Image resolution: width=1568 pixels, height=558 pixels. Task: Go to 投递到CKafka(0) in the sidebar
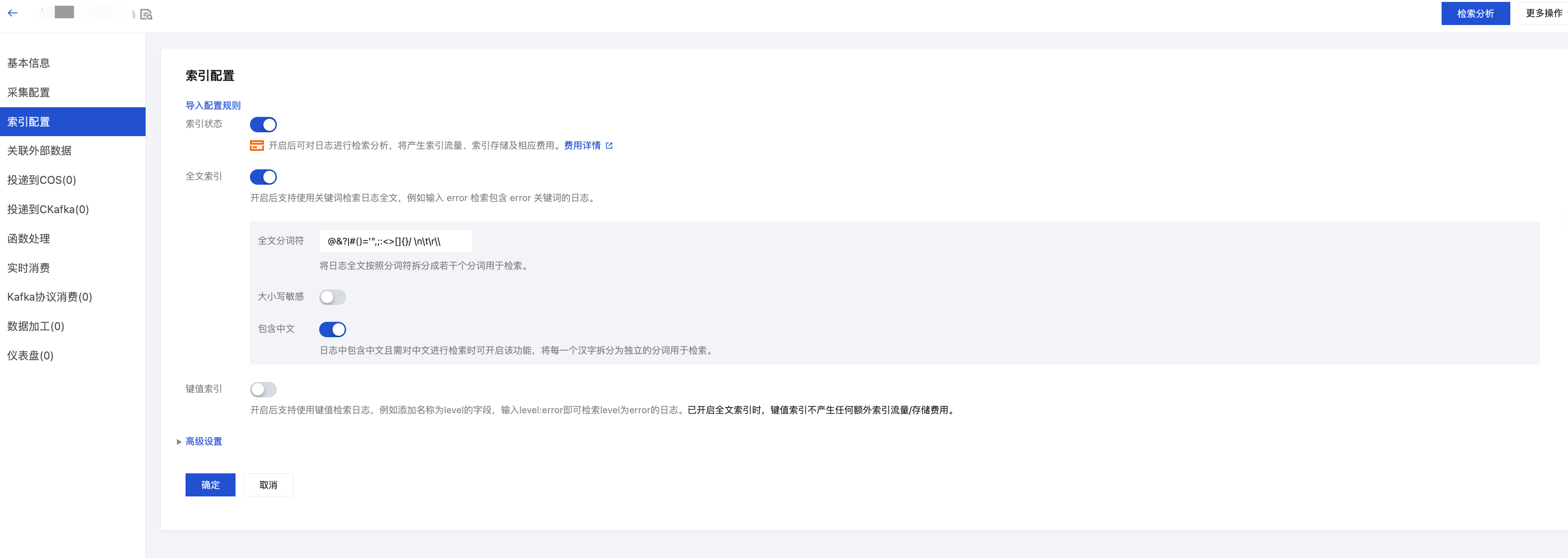point(73,209)
